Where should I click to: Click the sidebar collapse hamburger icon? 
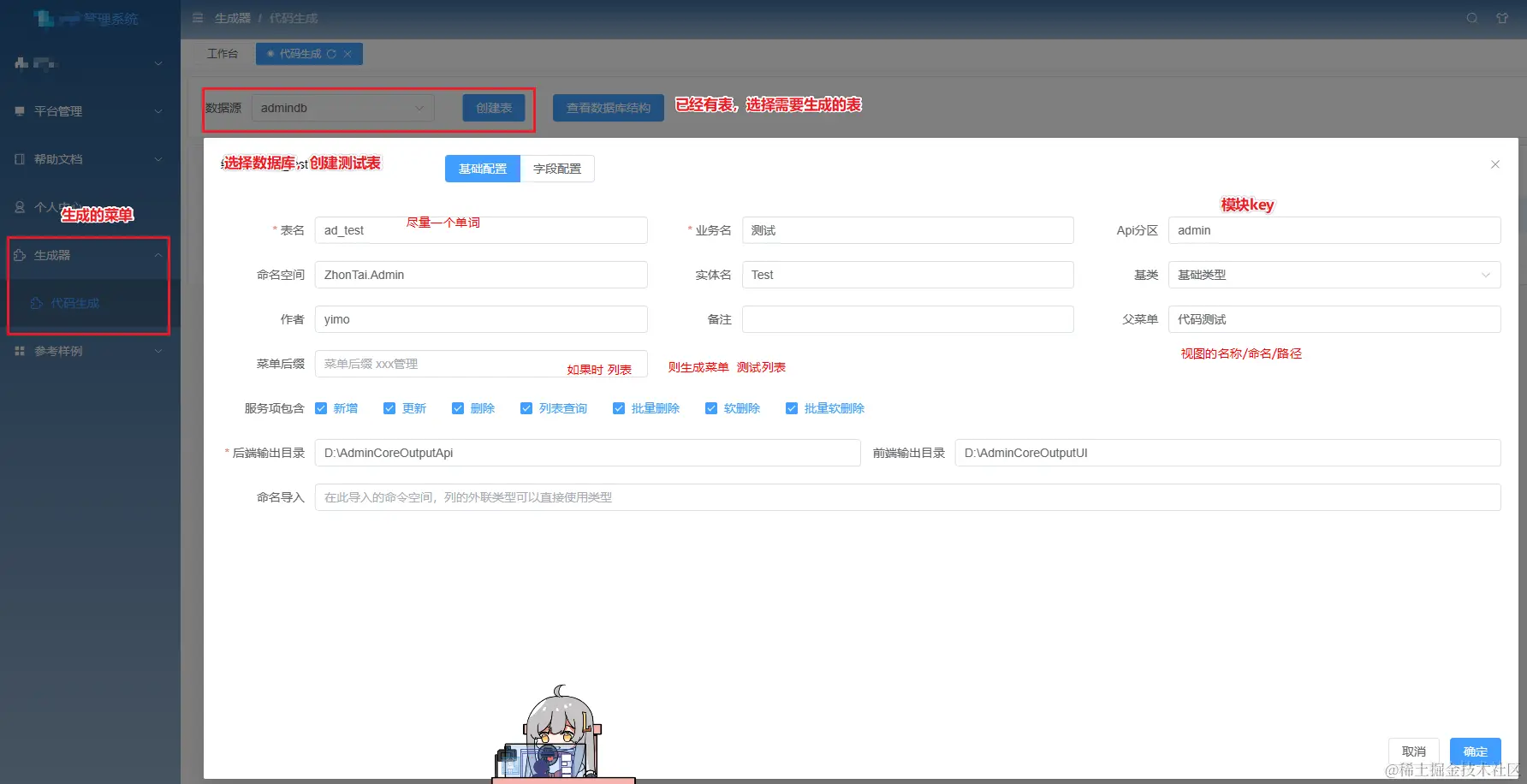click(x=198, y=18)
